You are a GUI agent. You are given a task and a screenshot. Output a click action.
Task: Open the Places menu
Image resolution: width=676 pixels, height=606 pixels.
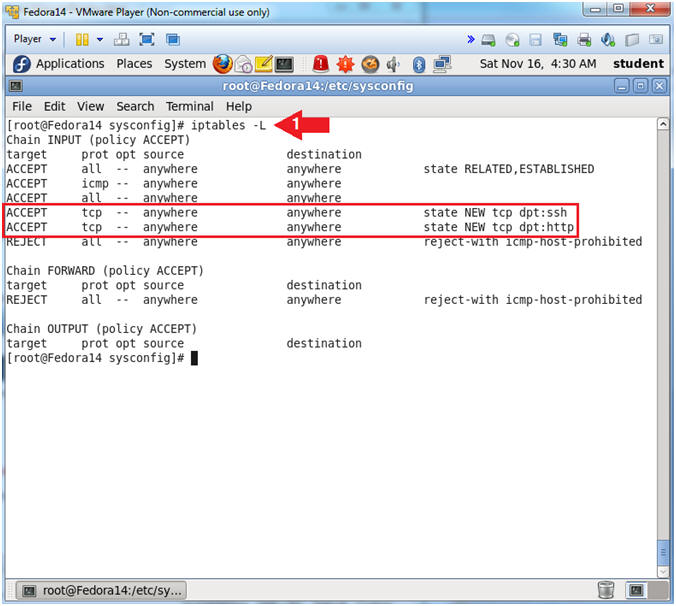tap(134, 64)
